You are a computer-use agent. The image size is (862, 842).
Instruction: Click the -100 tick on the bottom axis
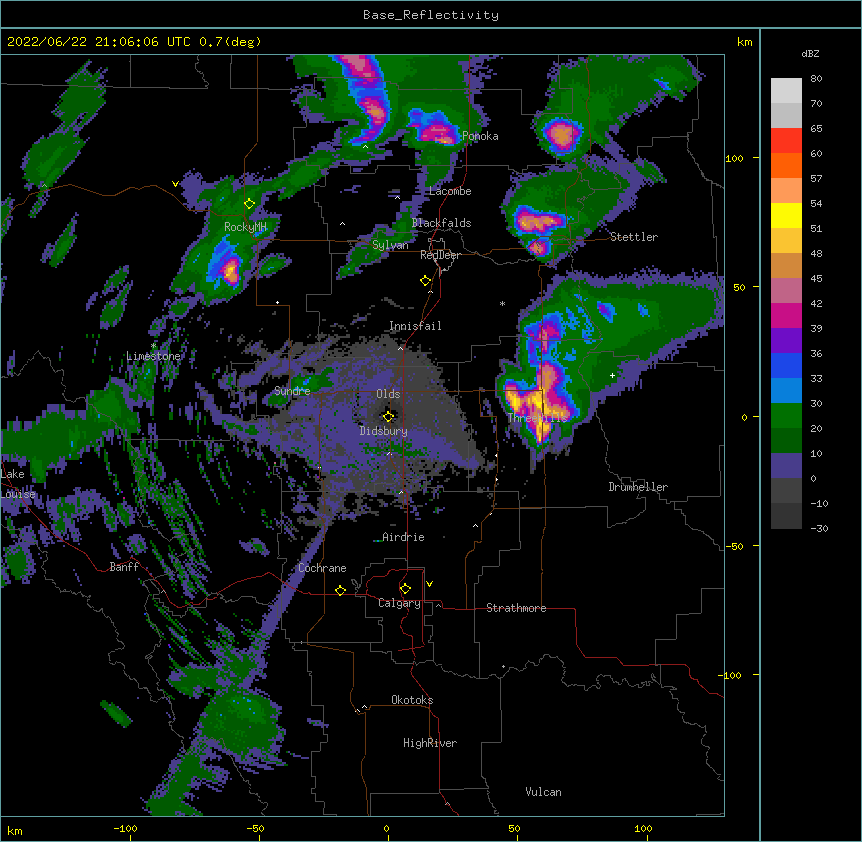click(x=125, y=828)
